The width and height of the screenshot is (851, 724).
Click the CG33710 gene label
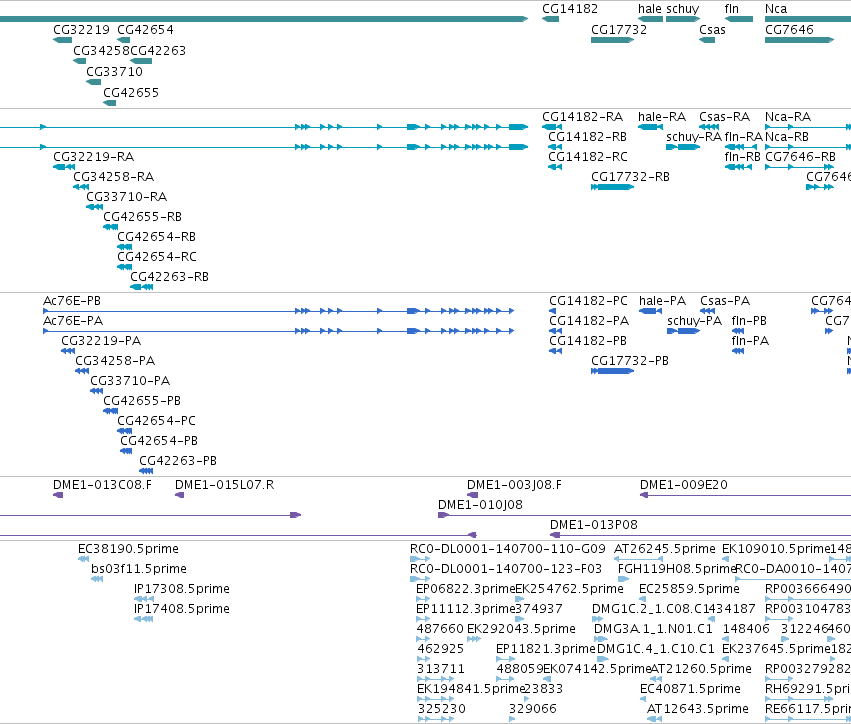tap(115, 72)
